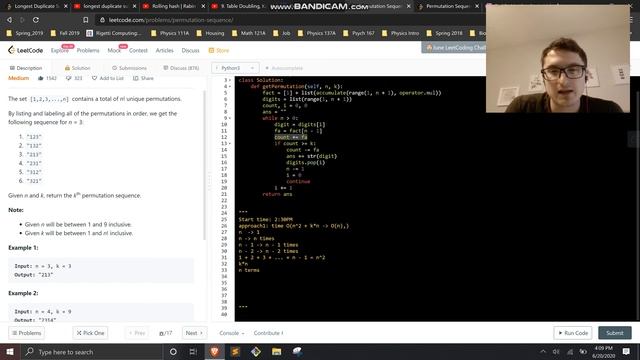
Task: Open Explore in LeetCode nav
Action: pos(60,50)
